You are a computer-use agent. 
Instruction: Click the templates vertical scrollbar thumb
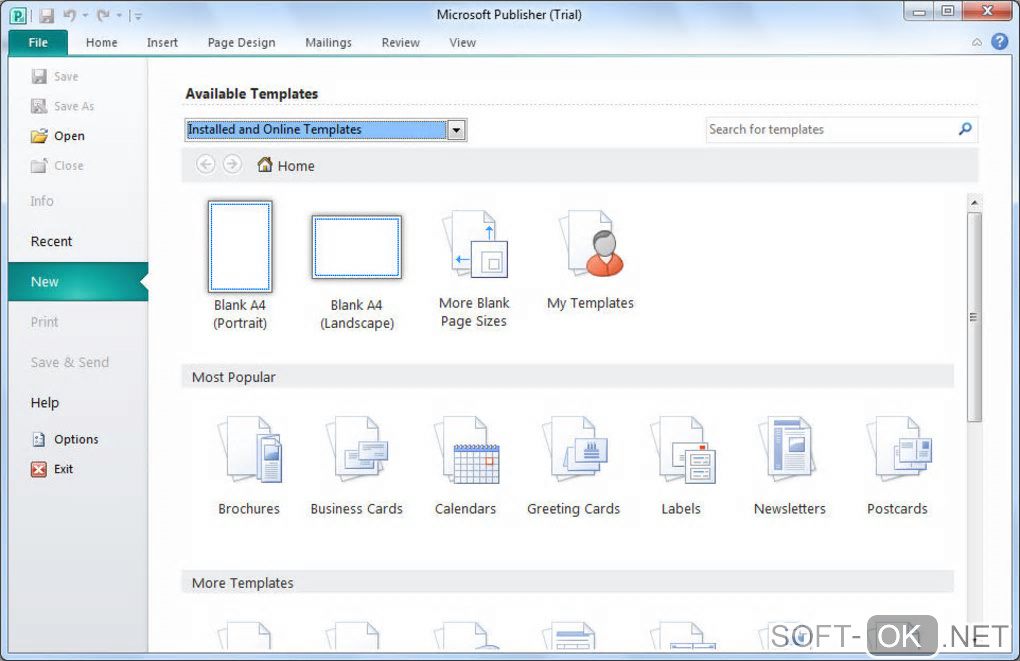pos(974,317)
